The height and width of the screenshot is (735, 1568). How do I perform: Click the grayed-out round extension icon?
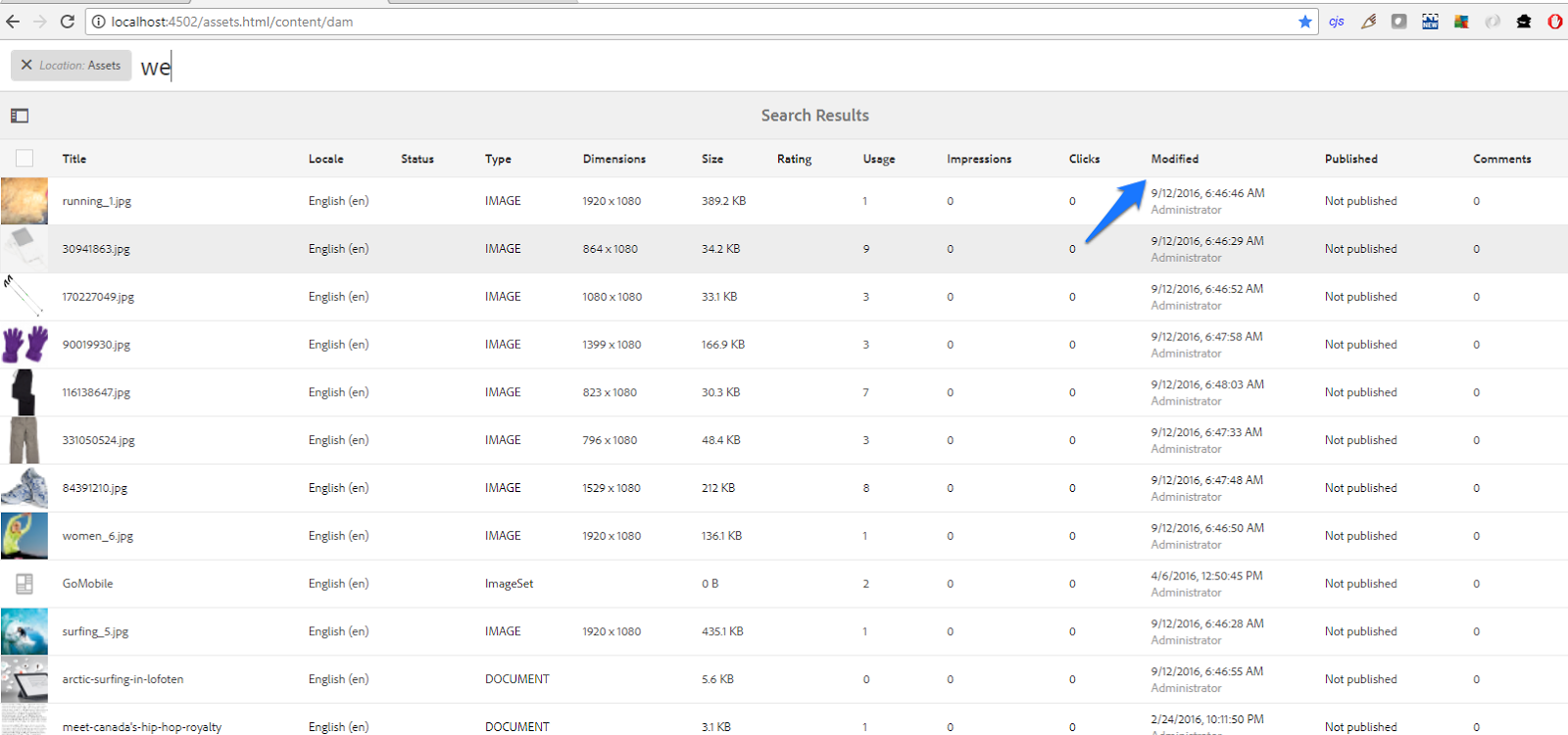point(1493,22)
